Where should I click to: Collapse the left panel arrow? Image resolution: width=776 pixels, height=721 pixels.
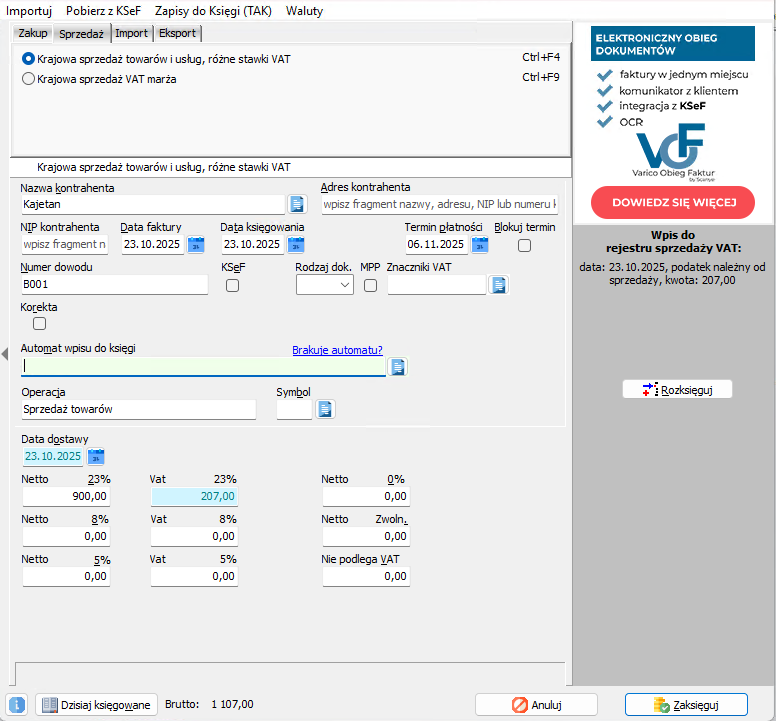pos(4,353)
